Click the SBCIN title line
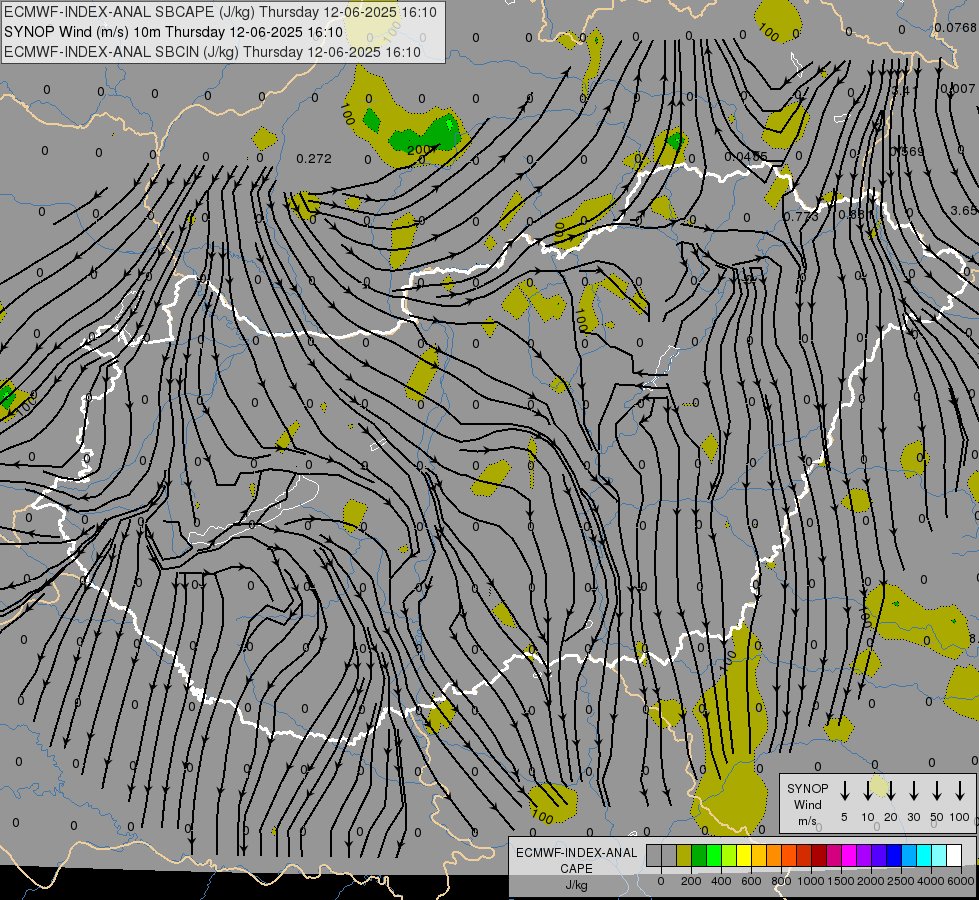The image size is (979, 900). [x=212, y=52]
